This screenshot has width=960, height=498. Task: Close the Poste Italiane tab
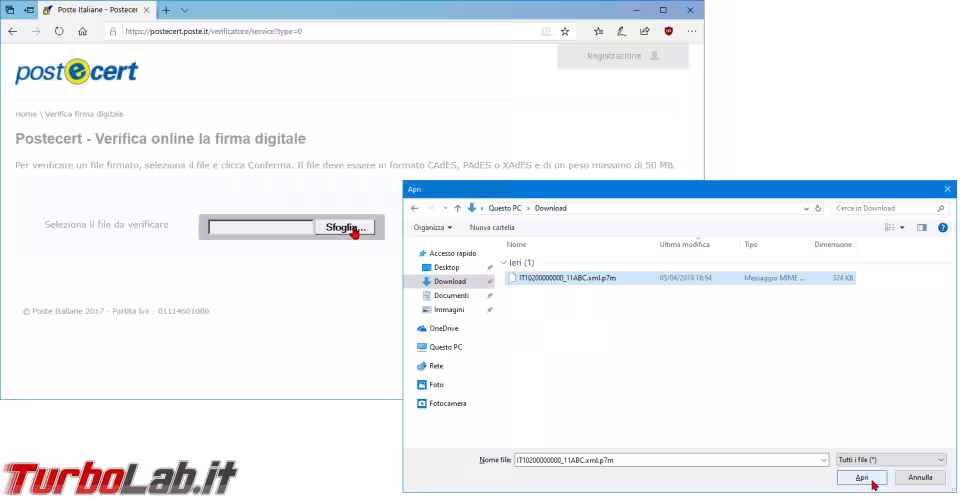coord(146,10)
